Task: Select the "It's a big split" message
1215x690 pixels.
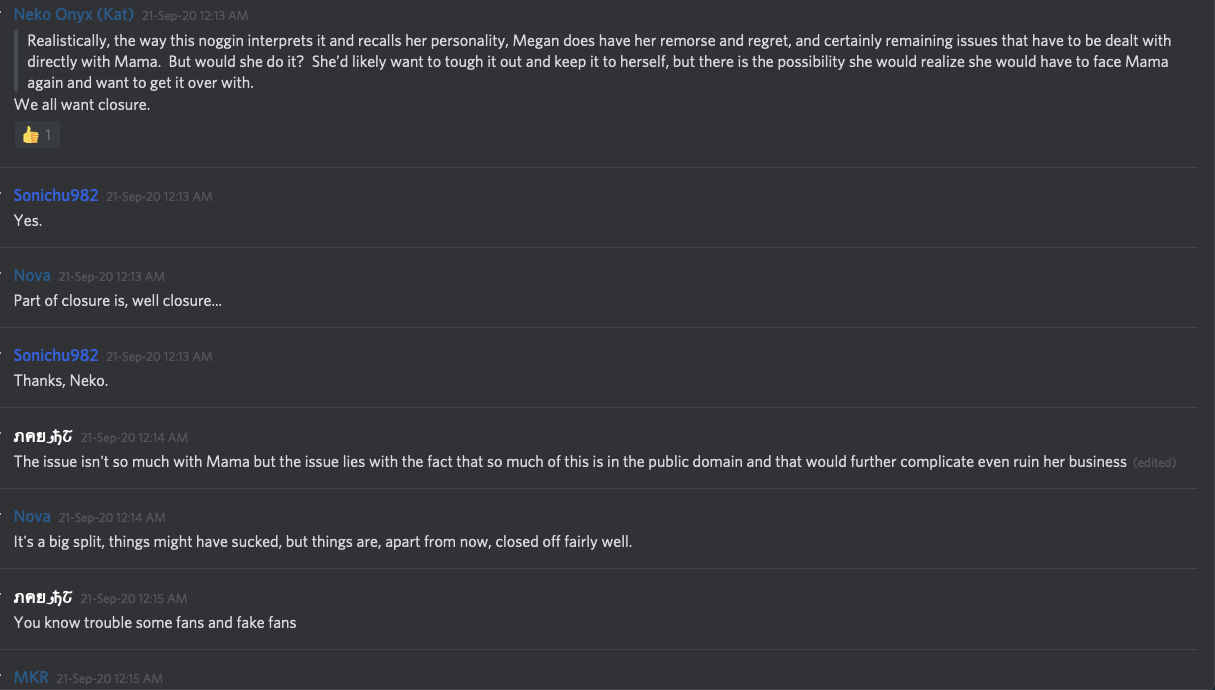Action: pos(323,542)
